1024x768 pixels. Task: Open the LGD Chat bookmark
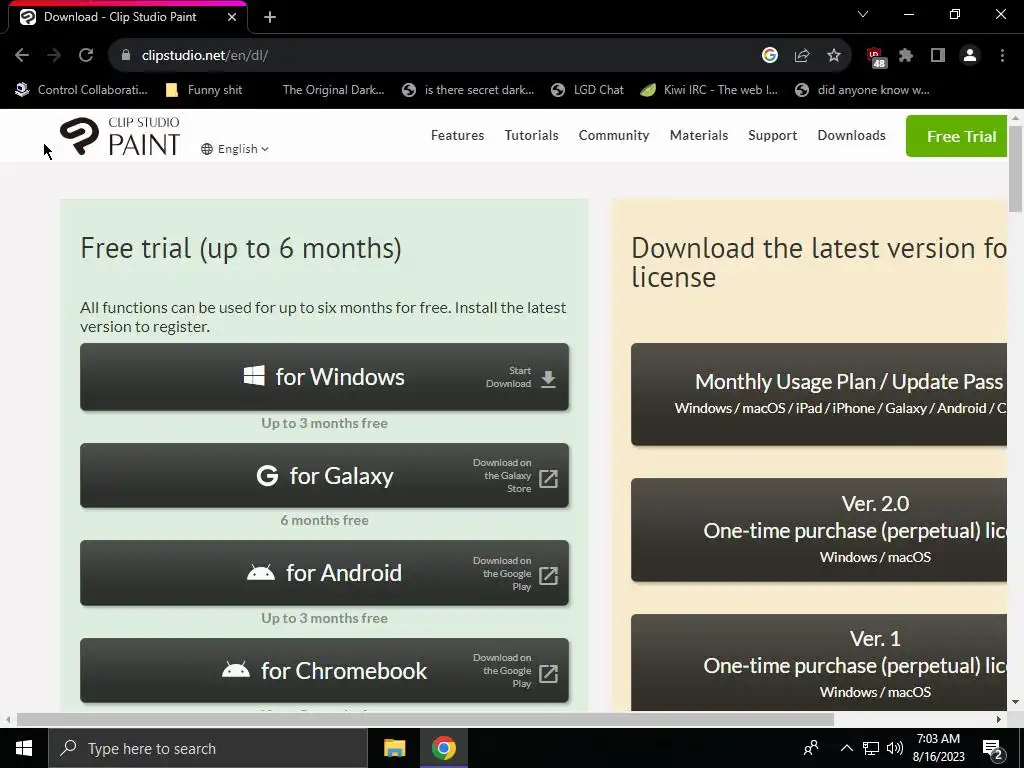587,90
